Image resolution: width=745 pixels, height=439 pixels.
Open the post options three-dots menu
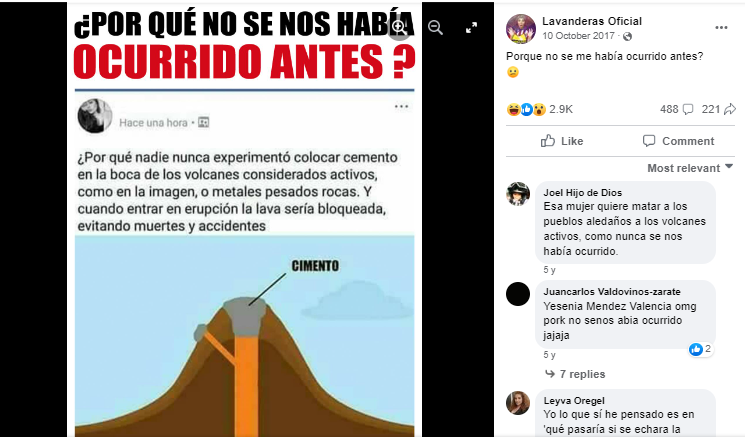[x=721, y=28]
